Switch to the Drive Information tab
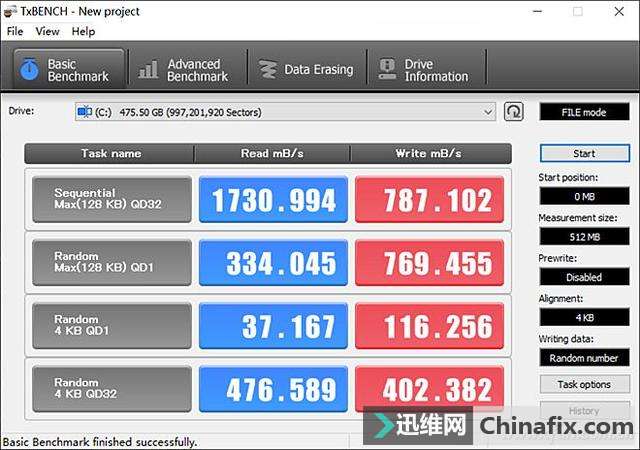The image size is (640, 450). [x=427, y=69]
